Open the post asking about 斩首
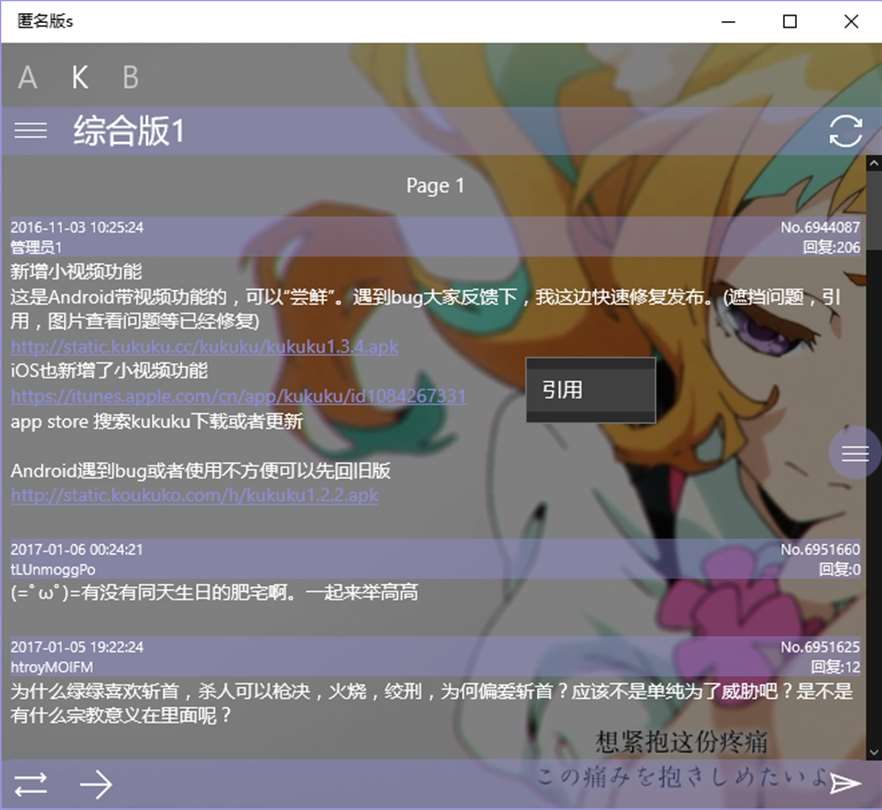The width and height of the screenshot is (882, 810). click(432, 703)
